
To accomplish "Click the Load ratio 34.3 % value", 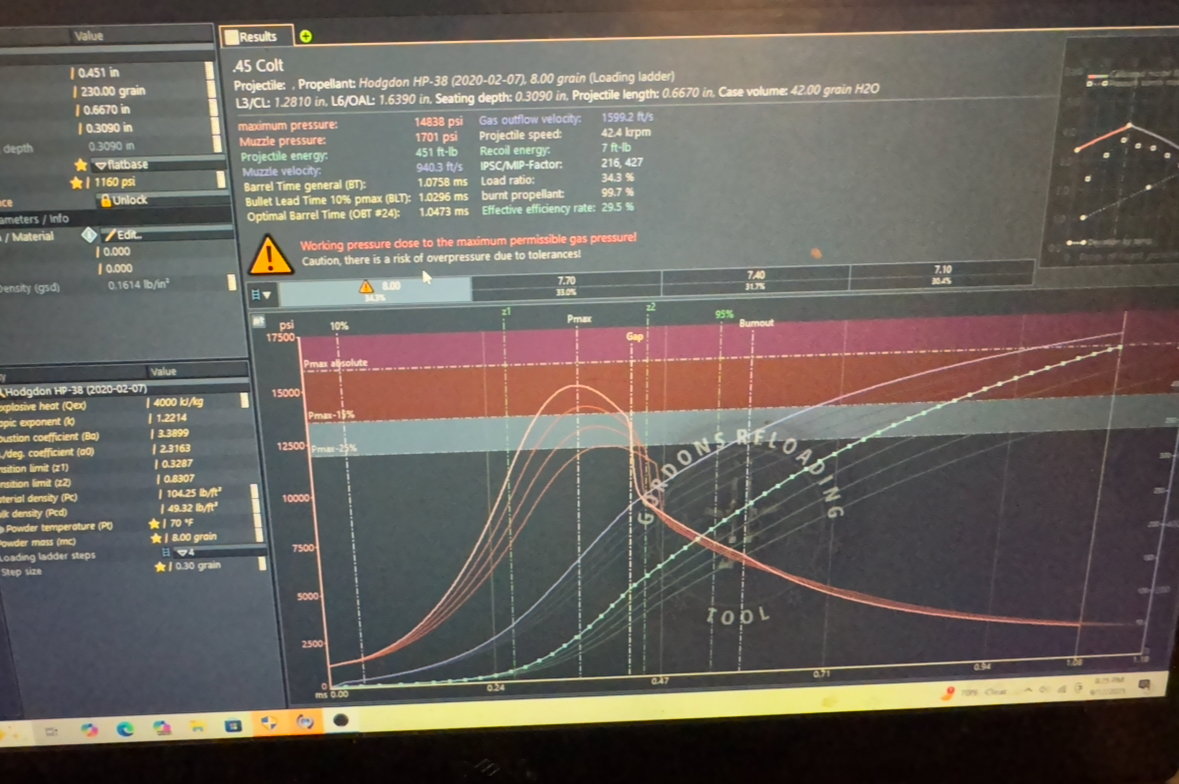I will pyautogui.click(x=617, y=178).
